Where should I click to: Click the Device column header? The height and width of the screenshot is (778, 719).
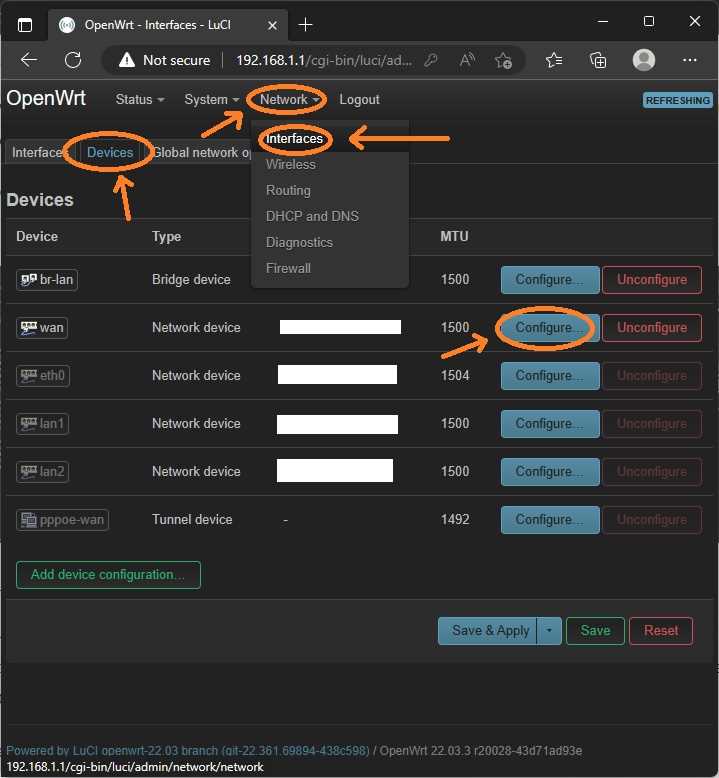click(x=37, y=236)
